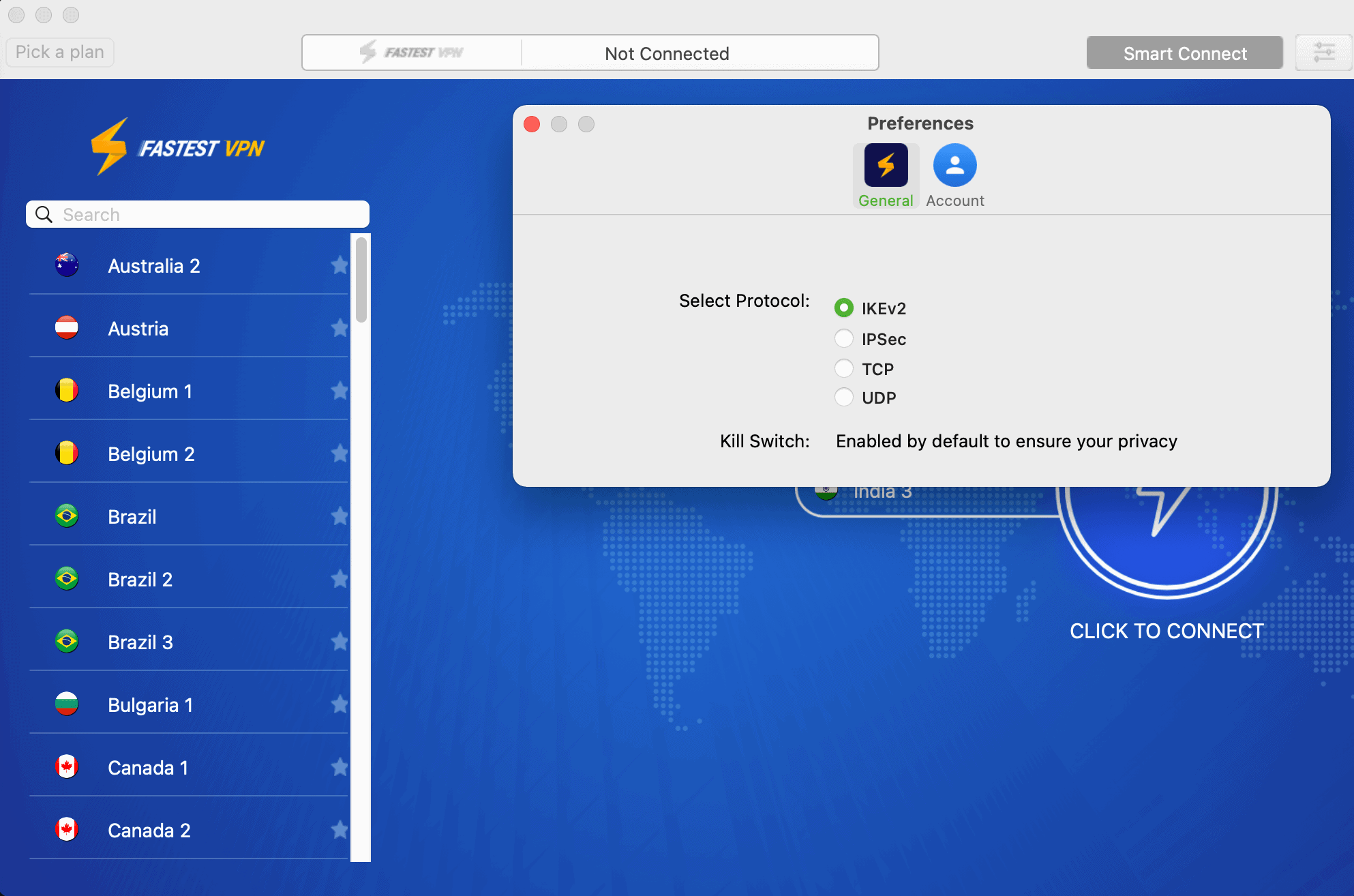Click the magnifier icon in the search bar
The height and width of the screenshot is (896, 1354).
(44, 214)
